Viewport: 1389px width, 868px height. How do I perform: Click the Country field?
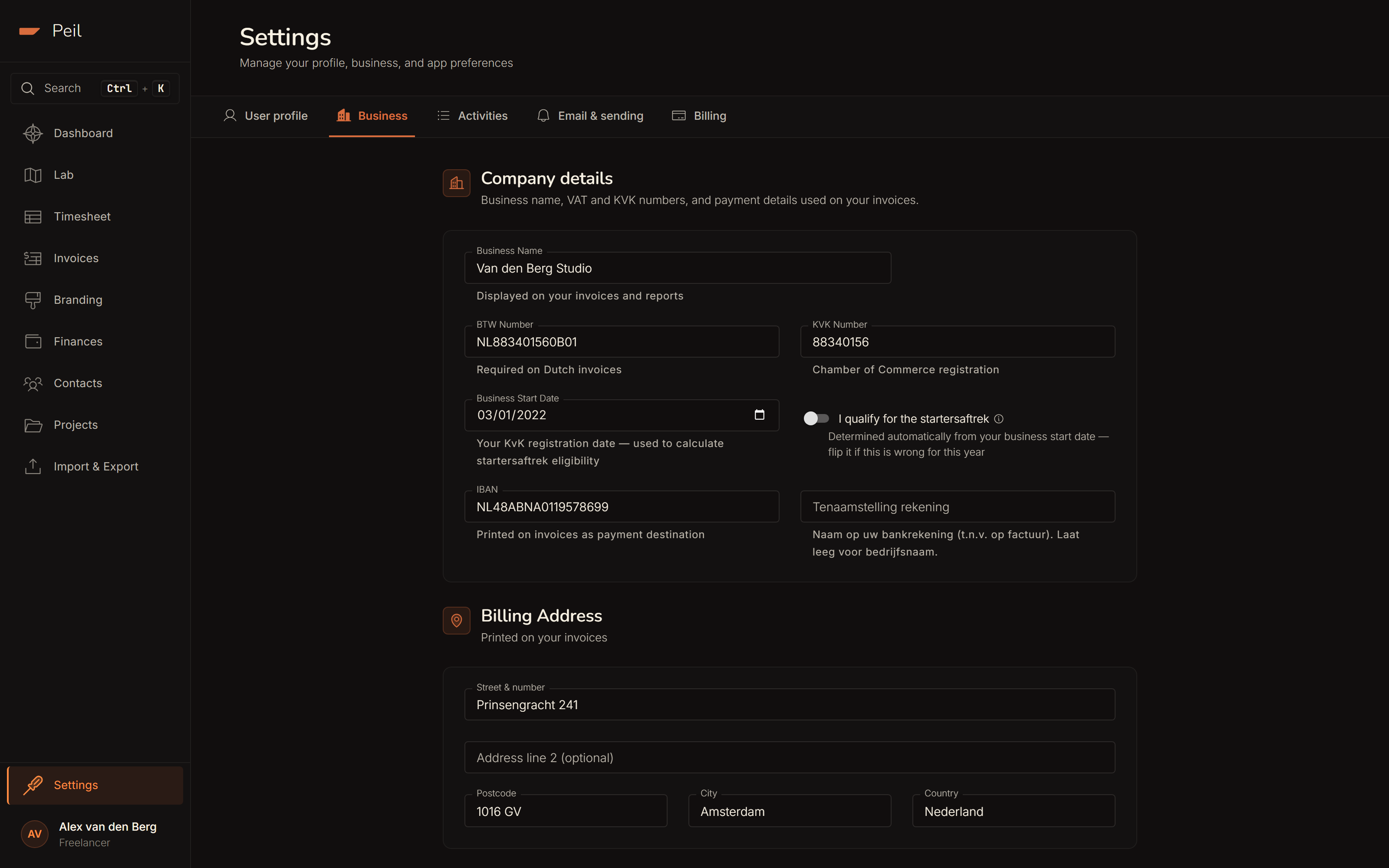[x=1014, y=811]
